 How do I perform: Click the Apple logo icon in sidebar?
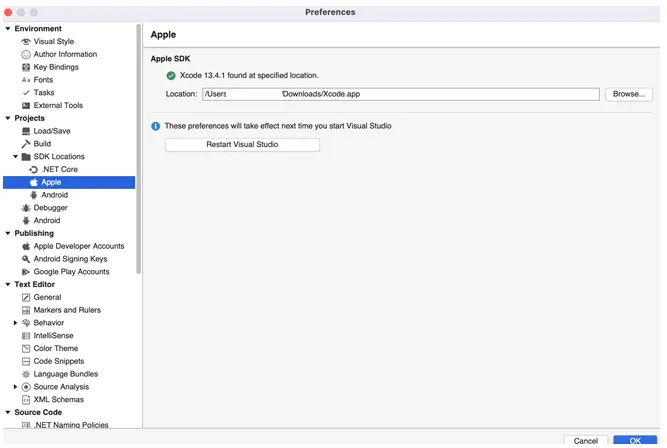(x=34, y=182)
